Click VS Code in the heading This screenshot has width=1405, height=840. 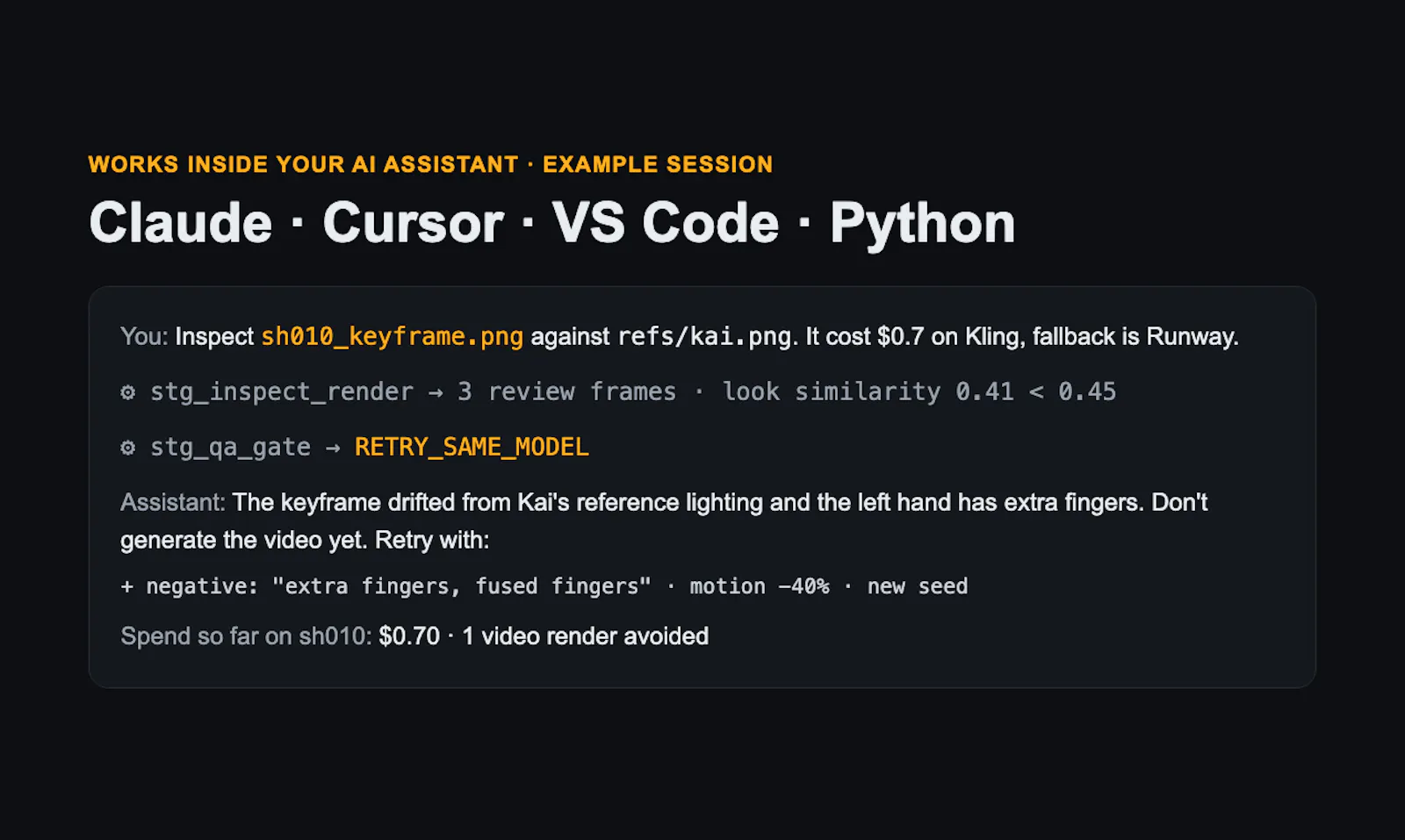click(666, 223)
